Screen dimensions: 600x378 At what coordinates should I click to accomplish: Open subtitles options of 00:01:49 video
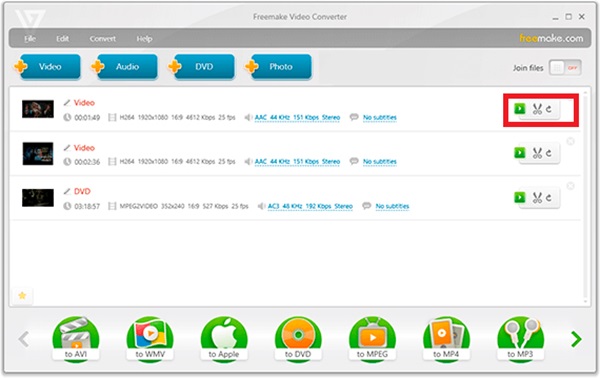coord(380,117)
